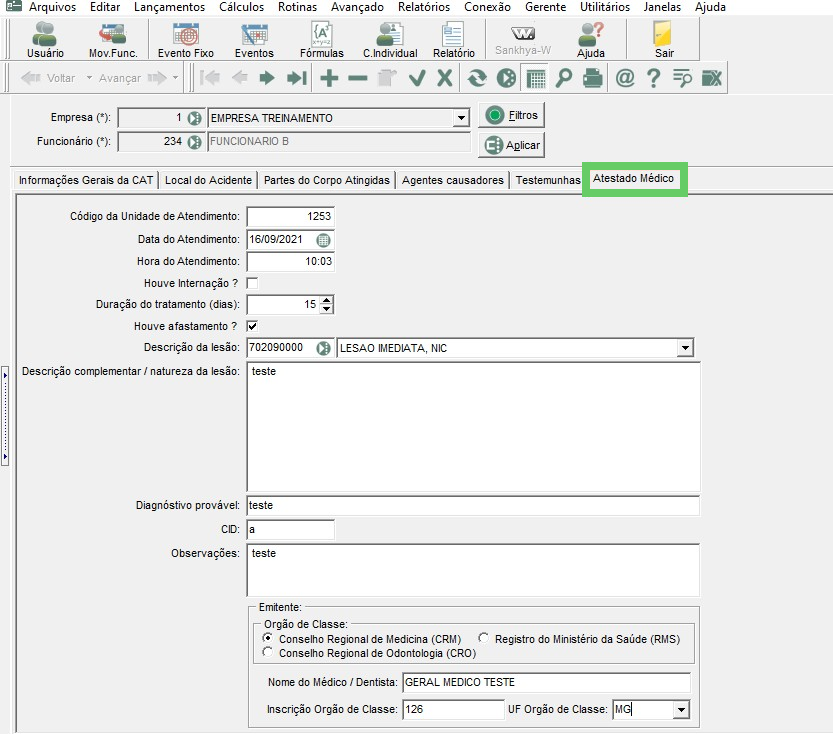Open Mov.Func. toolbar icon
The width and height of the screenshot is (833, 734).
point(113,40)
